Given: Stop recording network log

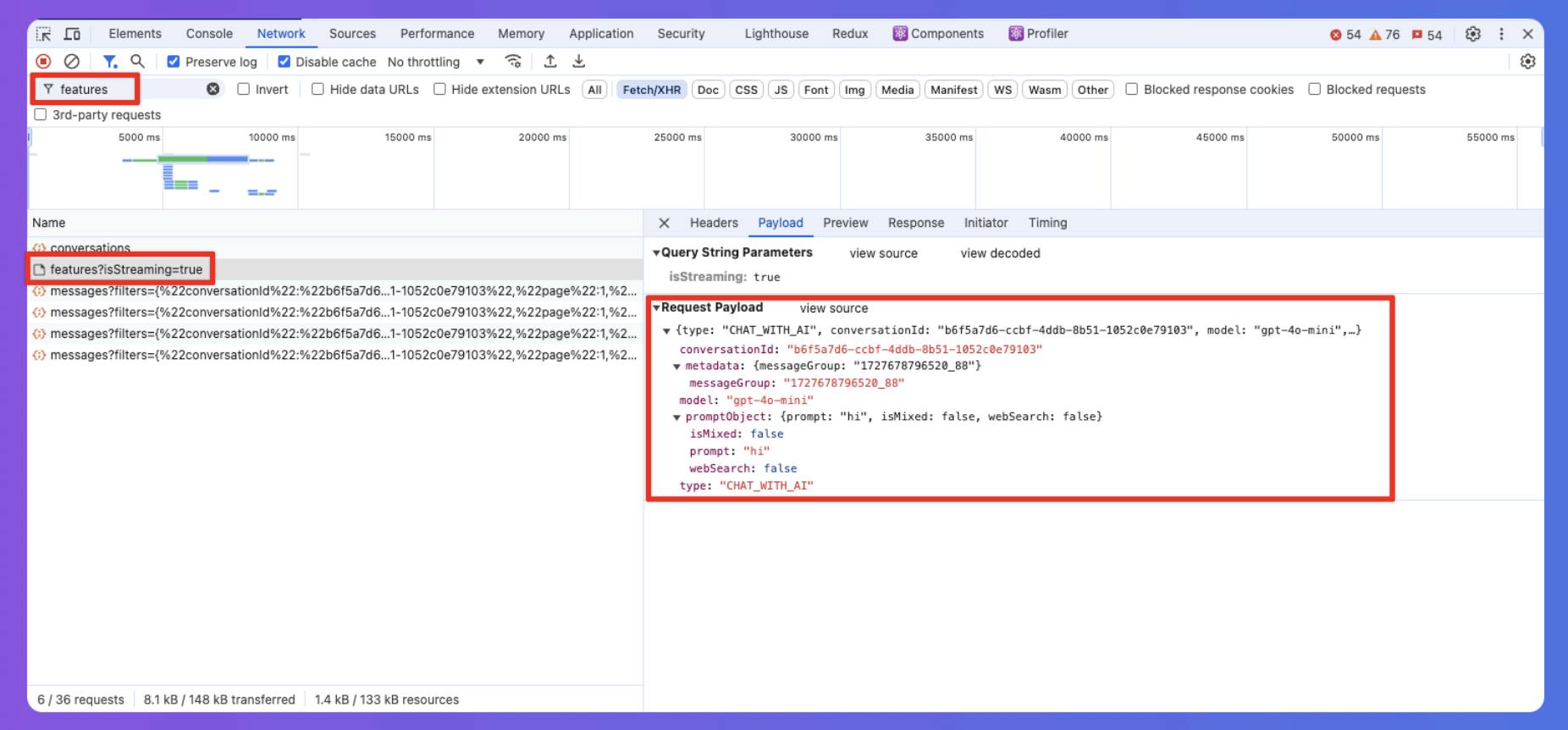Looking at the screenshot, I should tap(43, 61).
